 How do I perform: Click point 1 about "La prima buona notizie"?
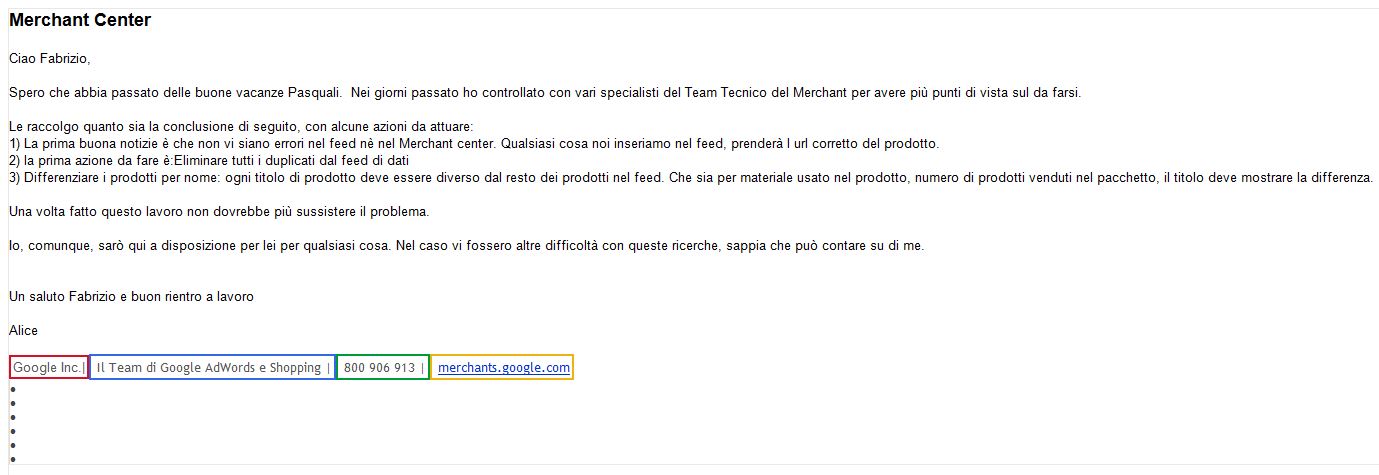pyautogui.click(x=474, y=144)
